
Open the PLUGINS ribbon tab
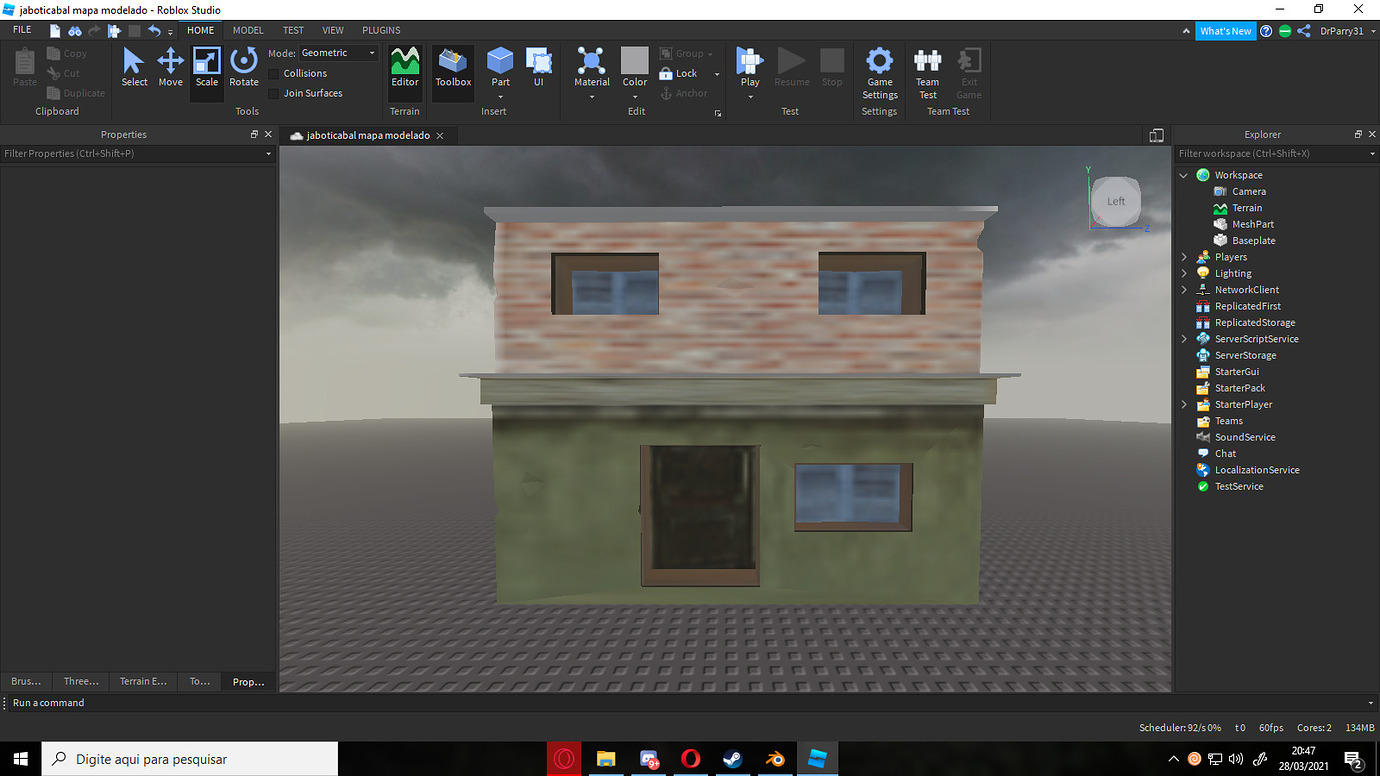381,30
